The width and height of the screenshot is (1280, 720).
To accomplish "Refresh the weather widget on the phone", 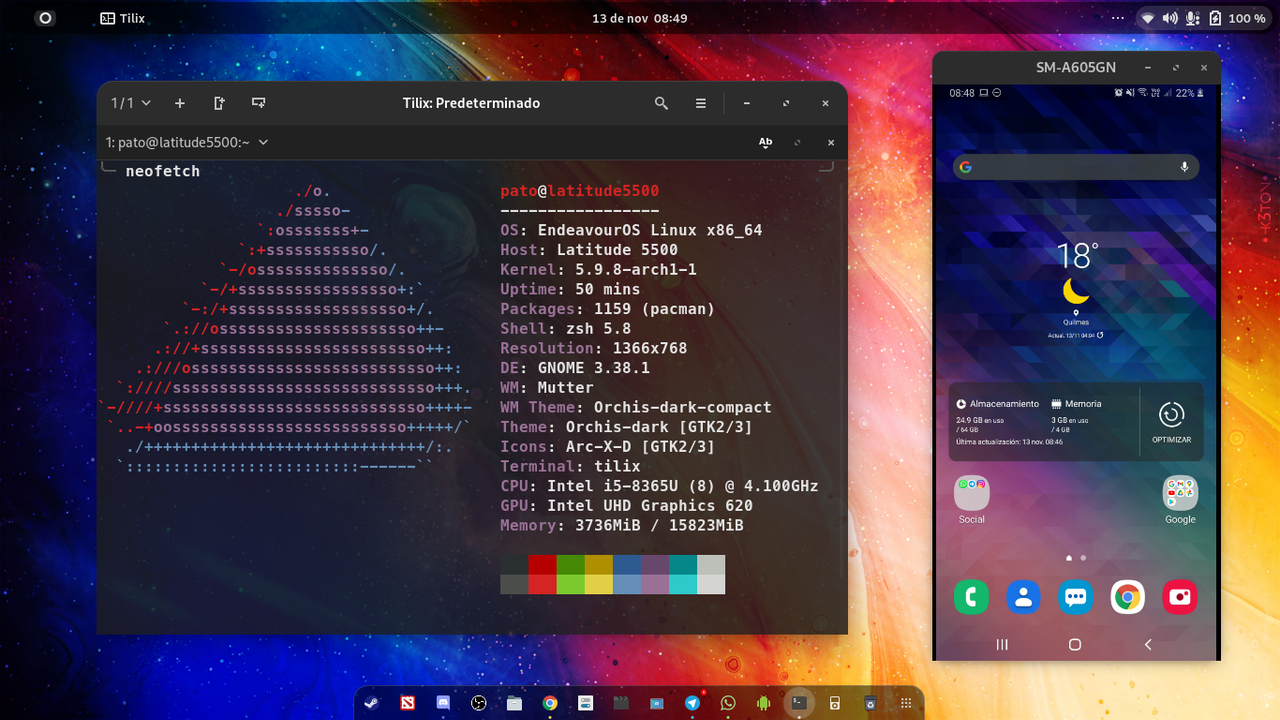I will 1100,336.
